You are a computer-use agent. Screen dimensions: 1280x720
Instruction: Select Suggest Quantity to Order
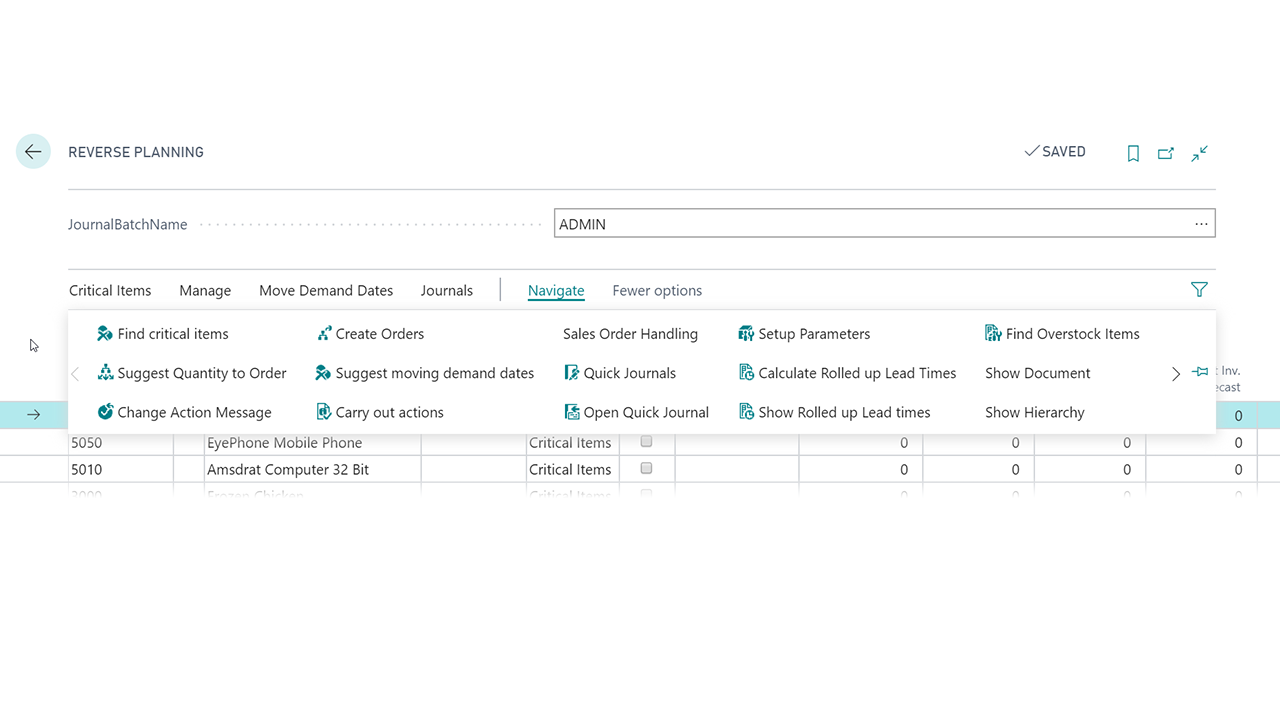point(191,373)
